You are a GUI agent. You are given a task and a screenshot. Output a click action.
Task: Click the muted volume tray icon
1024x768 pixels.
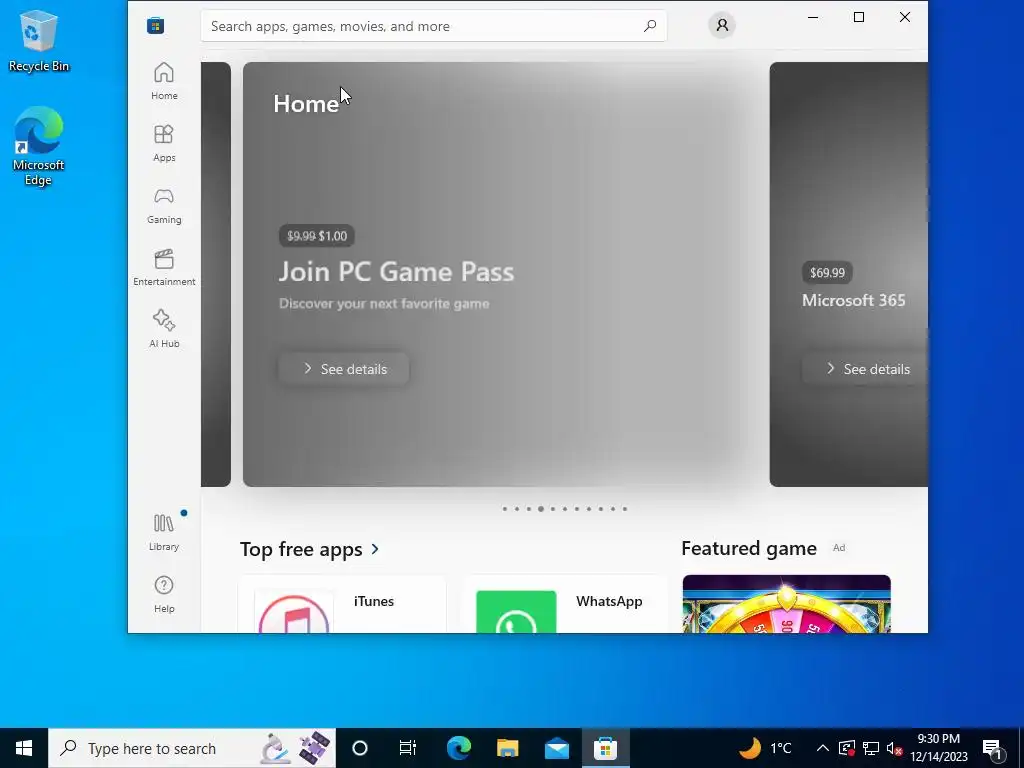coord(894,748)
